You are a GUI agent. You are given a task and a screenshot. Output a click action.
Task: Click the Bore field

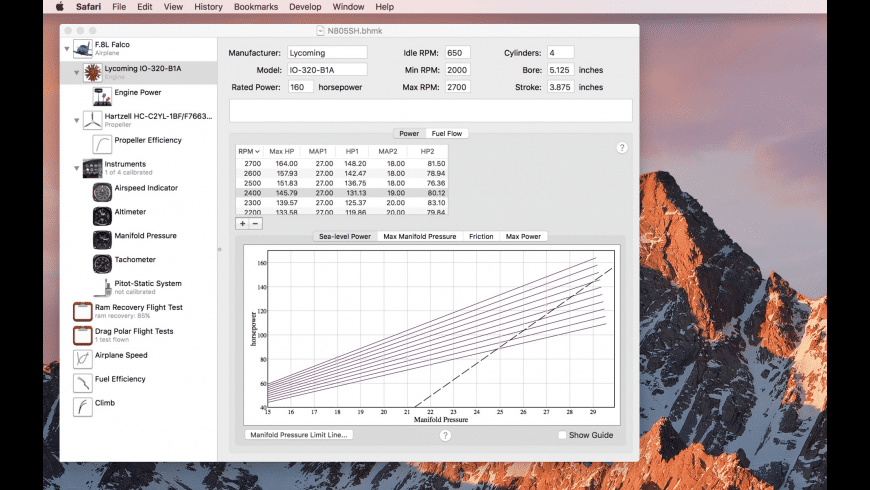[x=560, y=70]
